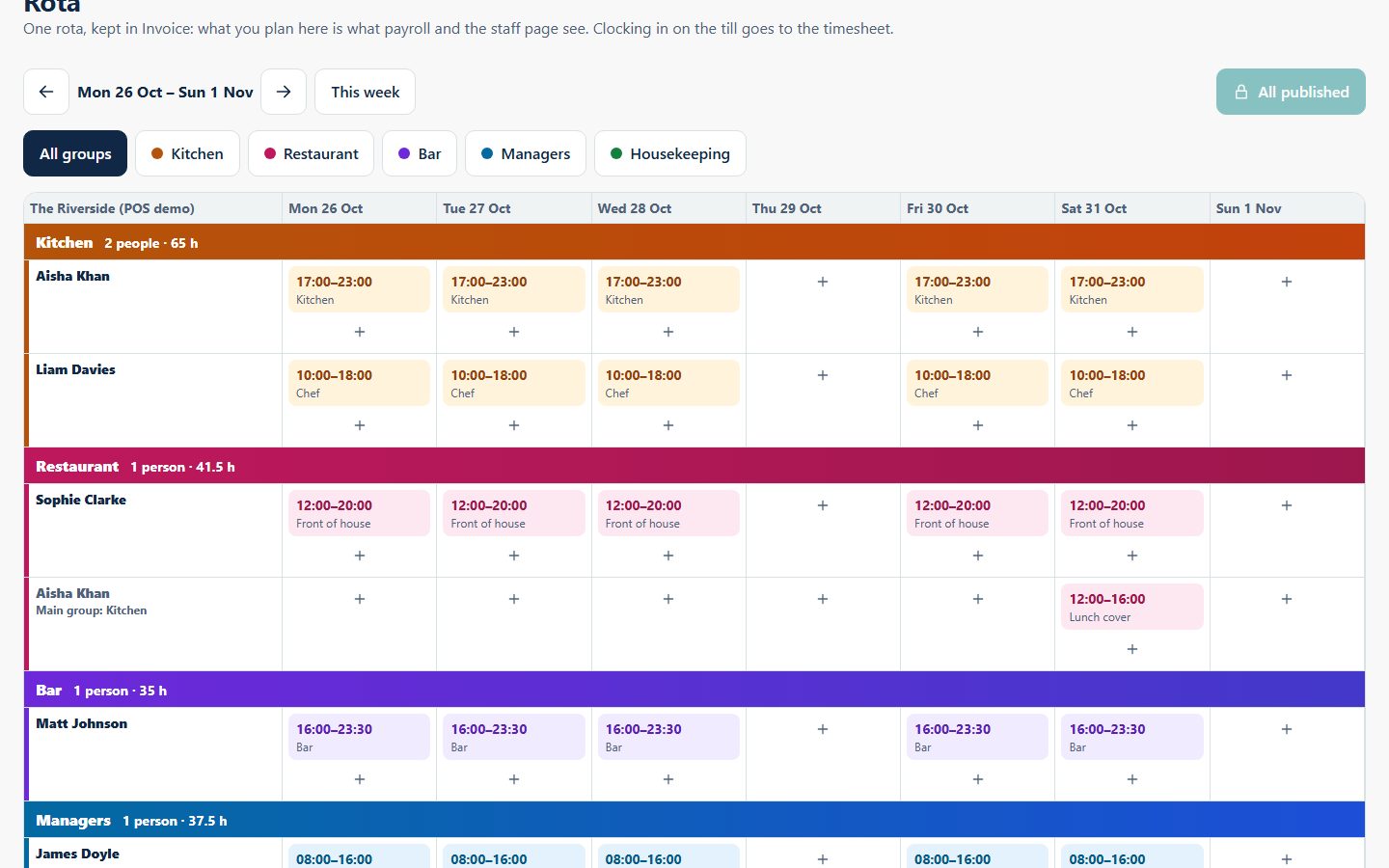This screenshot has width=1389, height=868.
Task: Add shift for Aisha Khan Kitchen on Thu 29 Oct
Action: (823, 282)
